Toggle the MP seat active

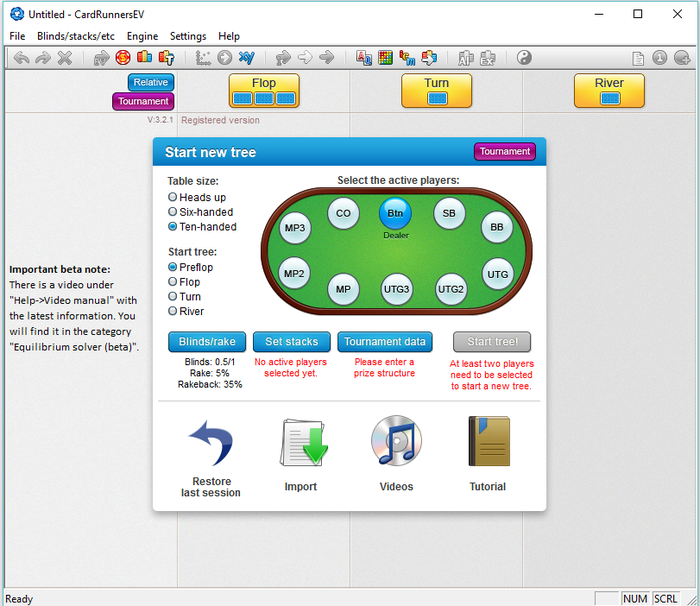(343, 289)
